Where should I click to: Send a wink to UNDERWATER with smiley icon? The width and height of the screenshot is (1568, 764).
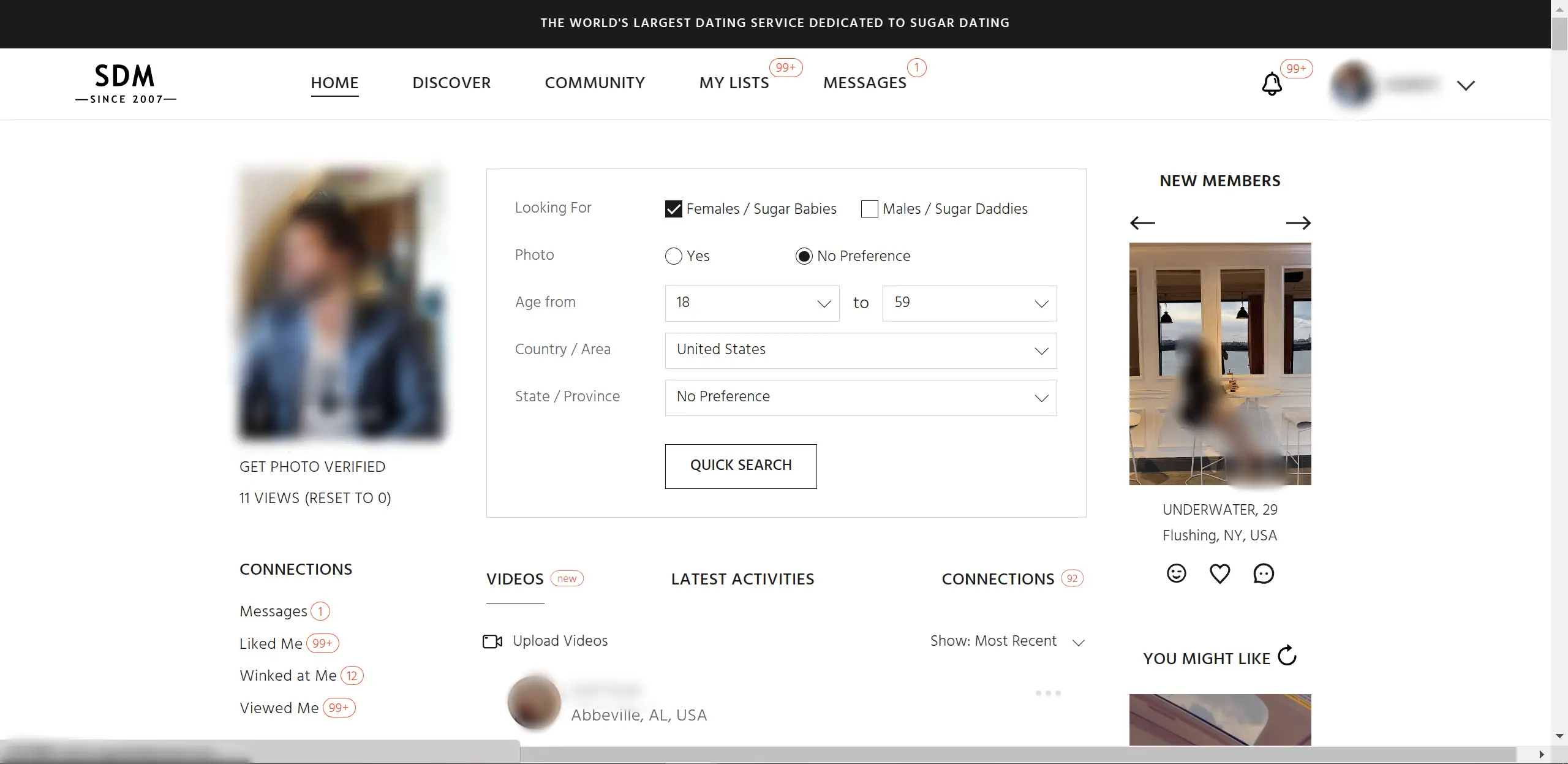[1176, 573]
